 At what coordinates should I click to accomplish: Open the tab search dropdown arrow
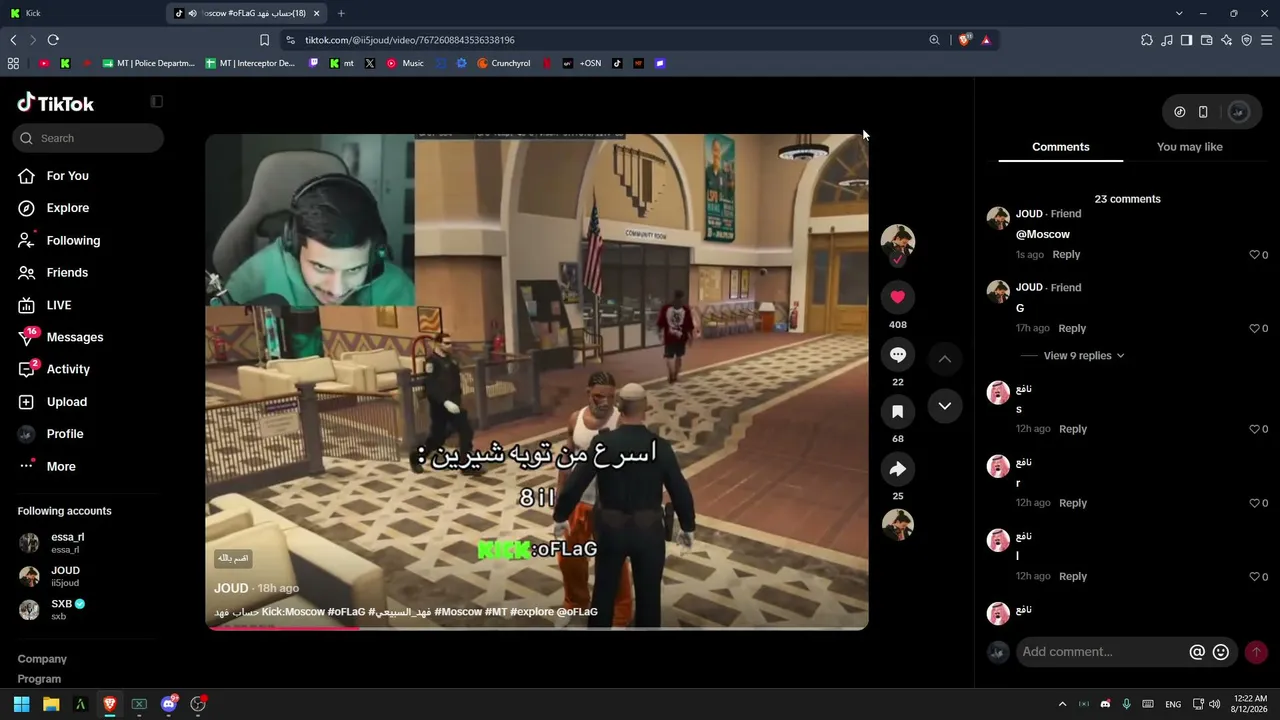pos(1179,13)
